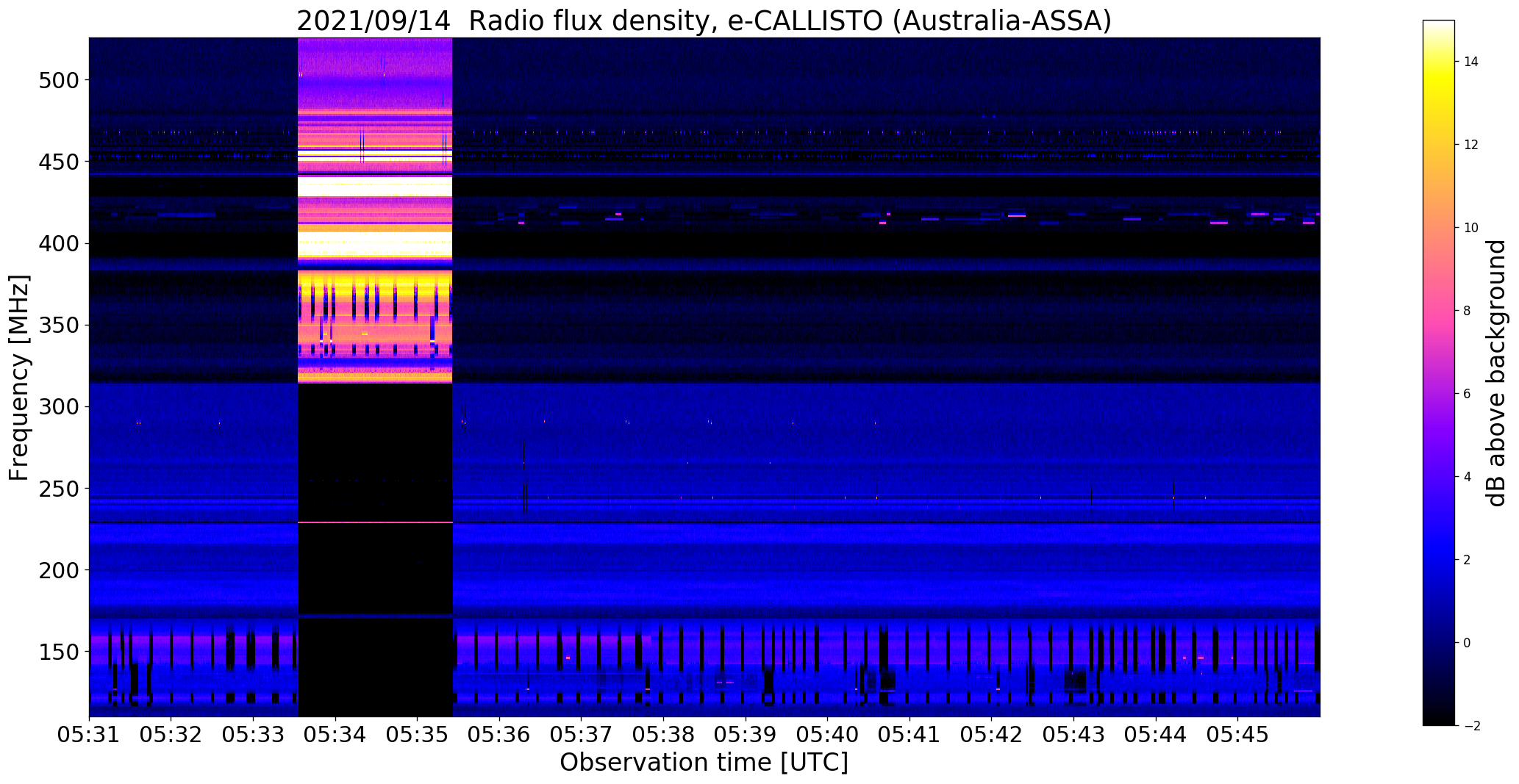The image size is (1519, 784).
Task: Click the colorbar value 8
Action: [x=1468, y=311]
